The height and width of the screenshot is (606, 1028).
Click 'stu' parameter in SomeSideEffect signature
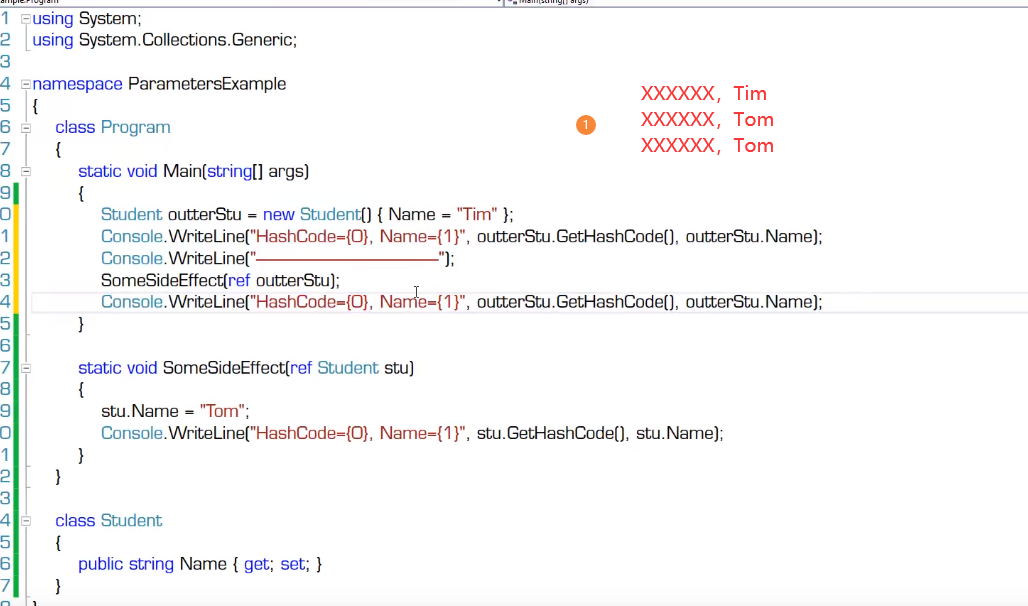396,368
